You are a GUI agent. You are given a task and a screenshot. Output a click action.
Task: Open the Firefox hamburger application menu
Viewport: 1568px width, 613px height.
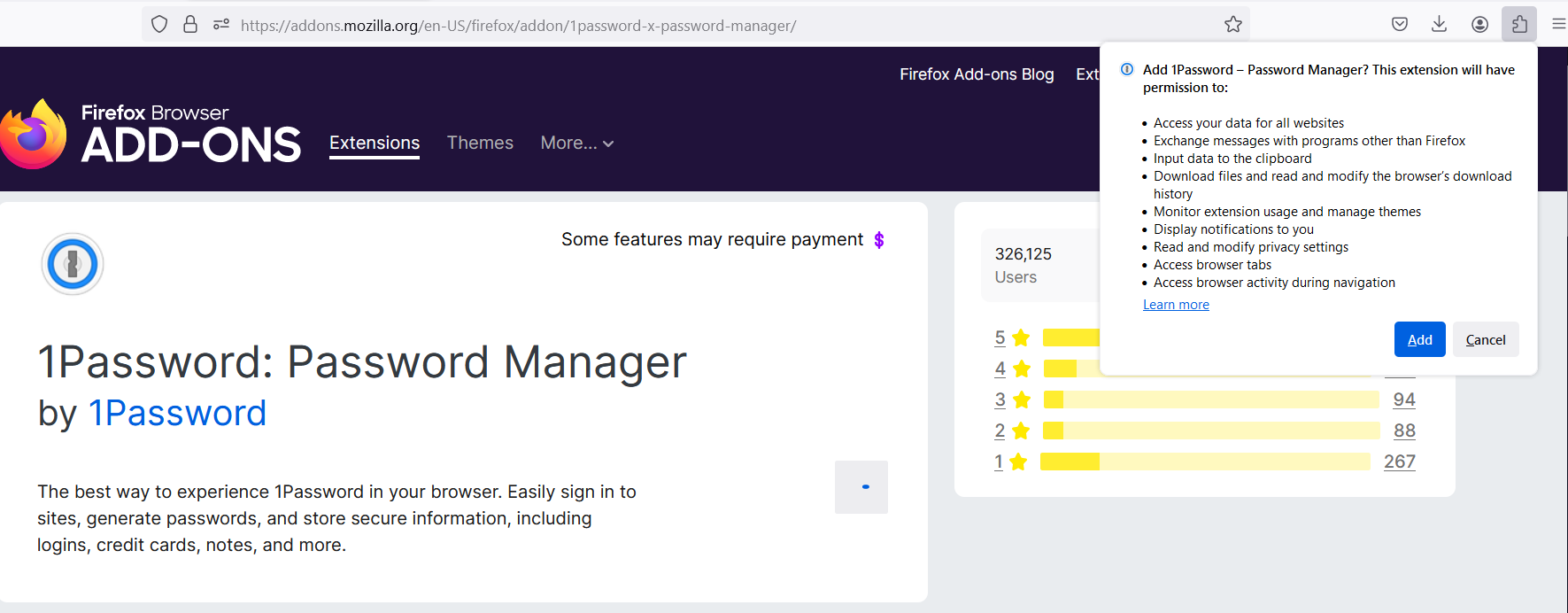pos(1558,24)
